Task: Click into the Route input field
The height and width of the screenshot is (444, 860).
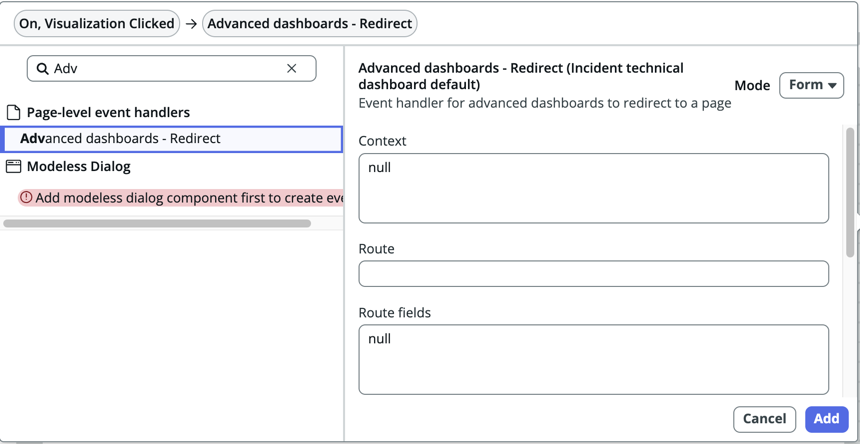Action: 593,274
